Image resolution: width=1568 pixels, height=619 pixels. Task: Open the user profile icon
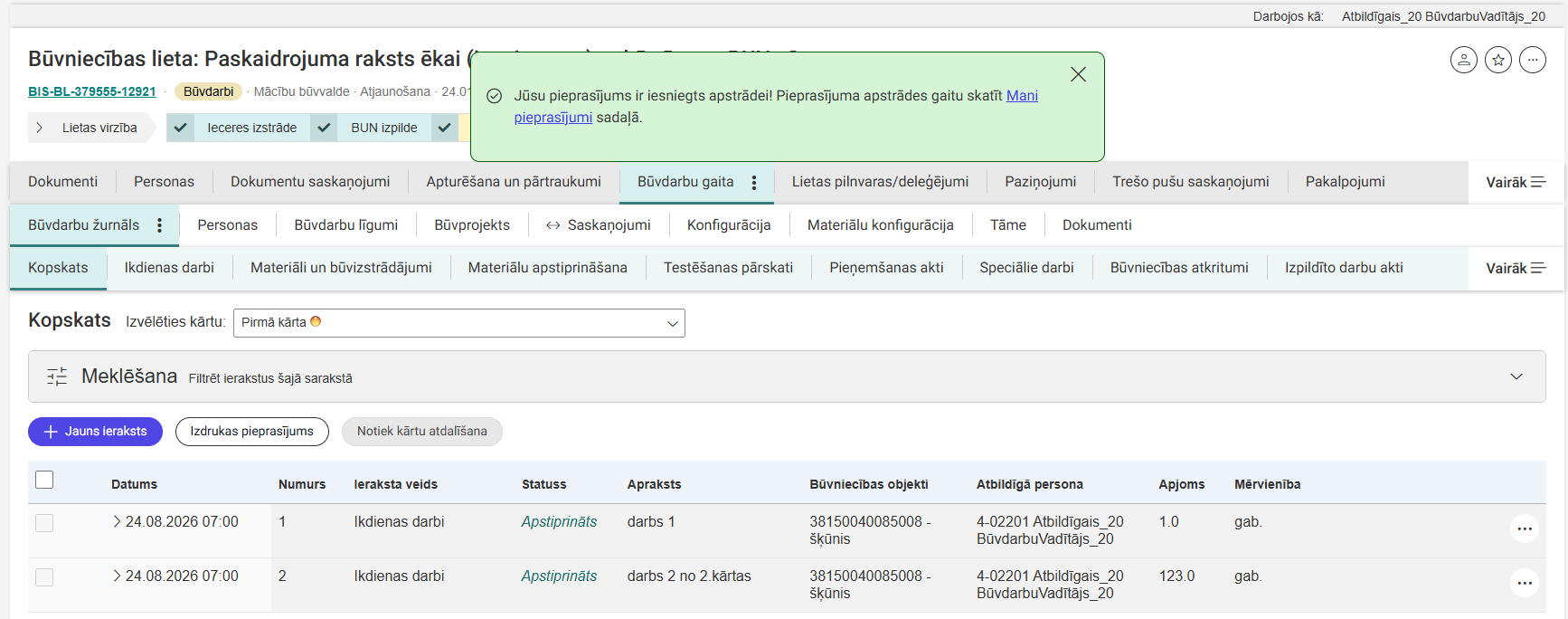point(1463,60)
